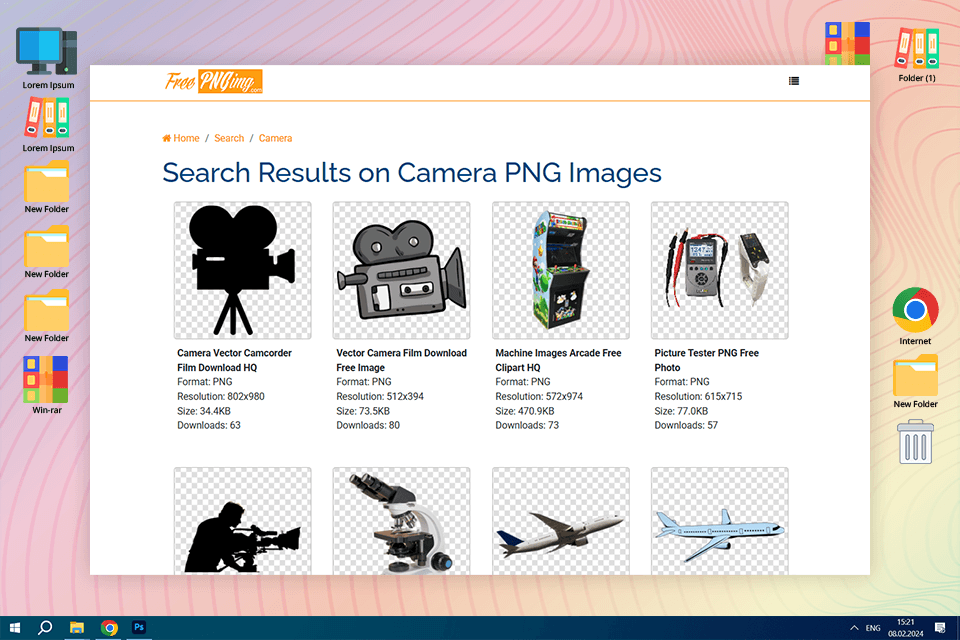The image size is (960, 640).
Task: Open 'Camera Vector Camcorder Film Download HQ' link
Action: click(234, 360)
